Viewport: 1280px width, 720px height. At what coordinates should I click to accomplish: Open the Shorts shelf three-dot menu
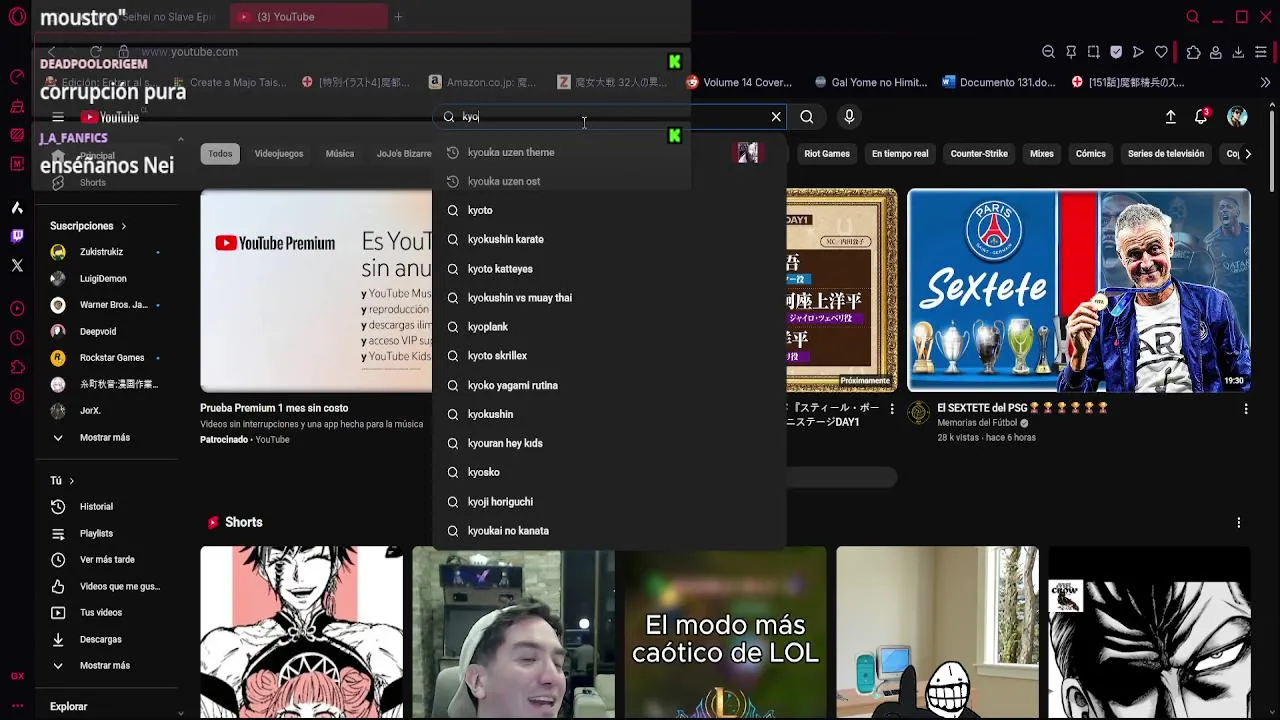pos(1238,522)
